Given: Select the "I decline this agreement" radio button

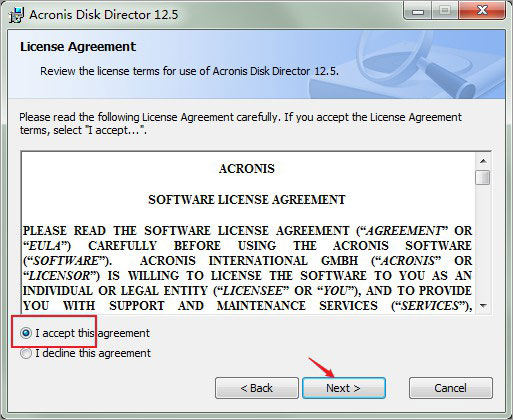Looking at the screenshot, I should click(x=26, y=353).
